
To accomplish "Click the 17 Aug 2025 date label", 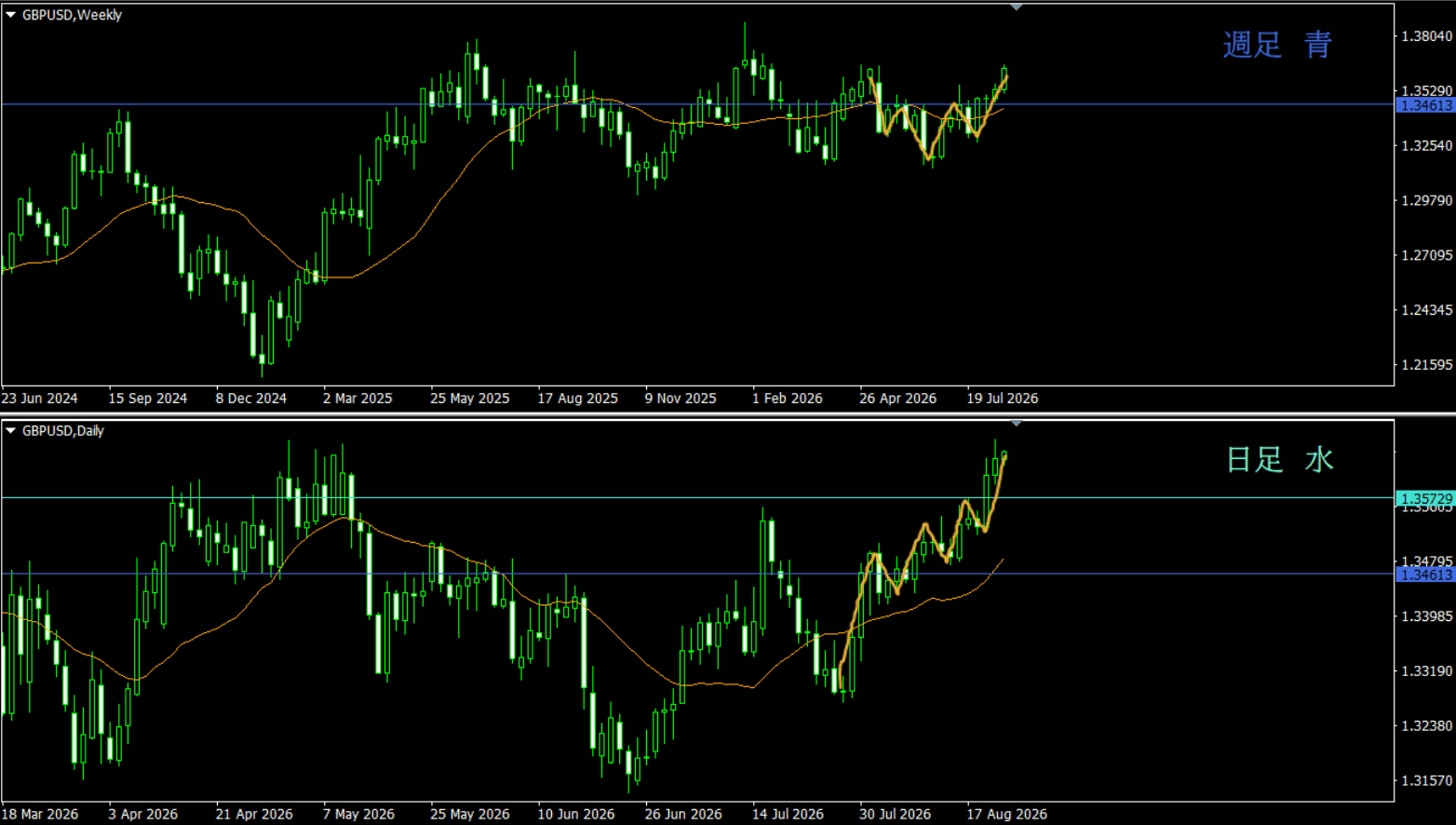I will [577, 399].
